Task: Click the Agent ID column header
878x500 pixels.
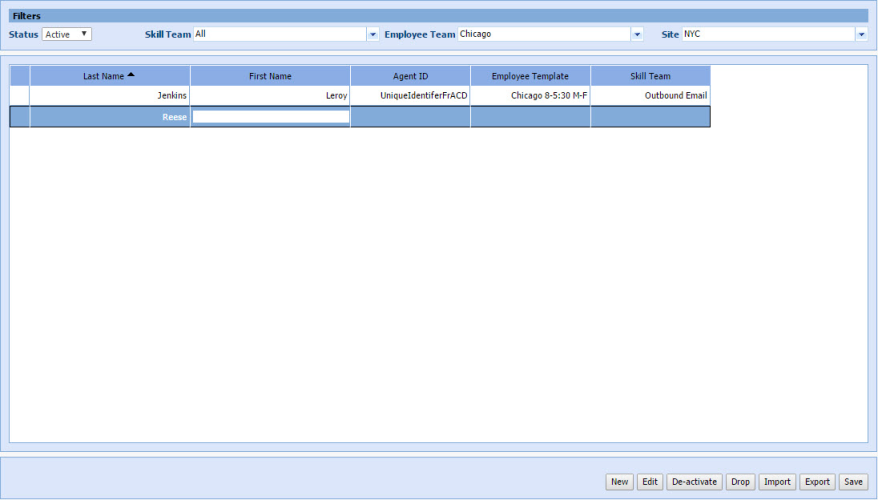Action: click(410, 76)
